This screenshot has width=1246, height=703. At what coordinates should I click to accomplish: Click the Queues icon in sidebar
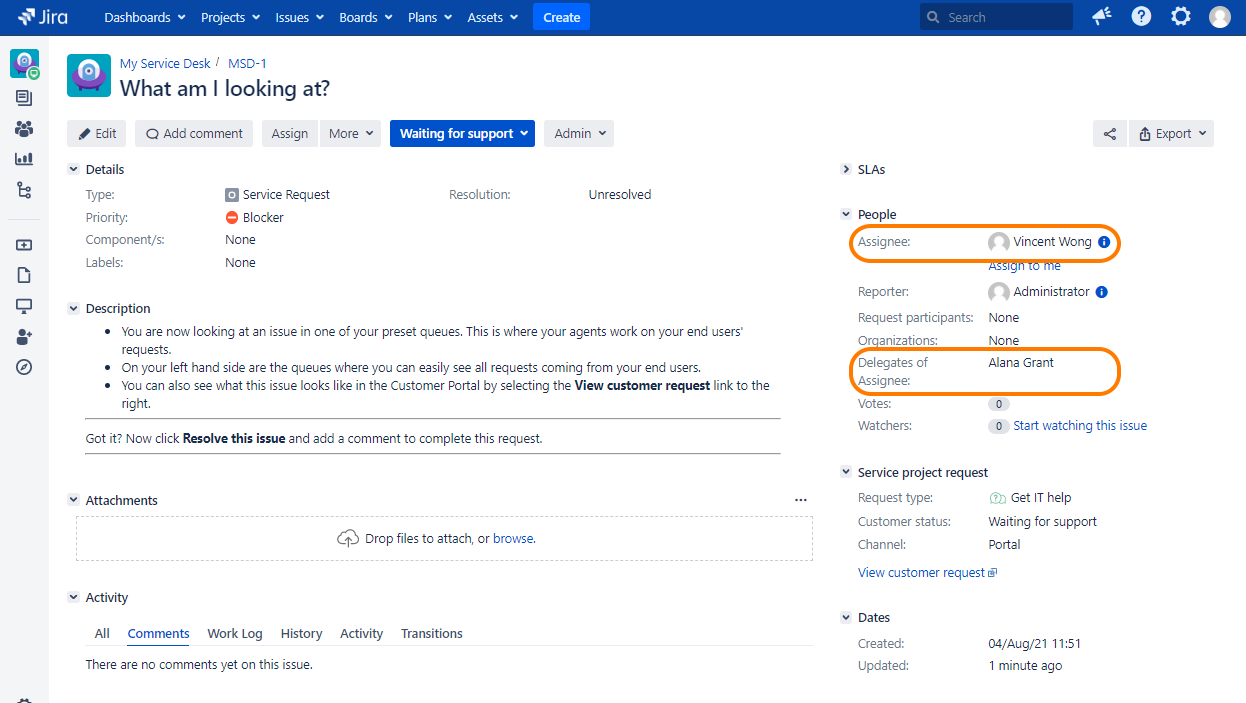(x=24, y=98)
